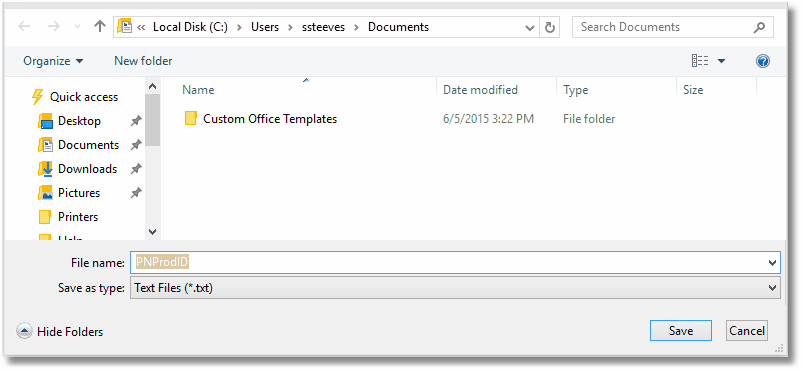Select the Custom Office Templates folder
802x371 pixels.
[x=270, y=119]
